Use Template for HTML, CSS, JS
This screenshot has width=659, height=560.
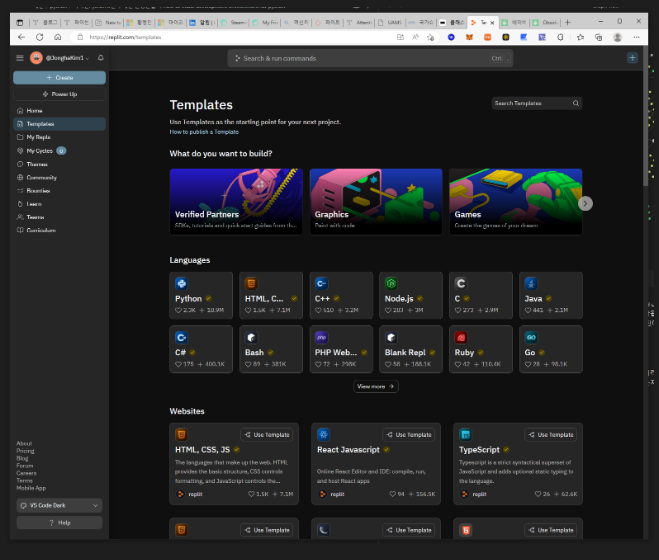pyautogui.click(x=267, y=435)
